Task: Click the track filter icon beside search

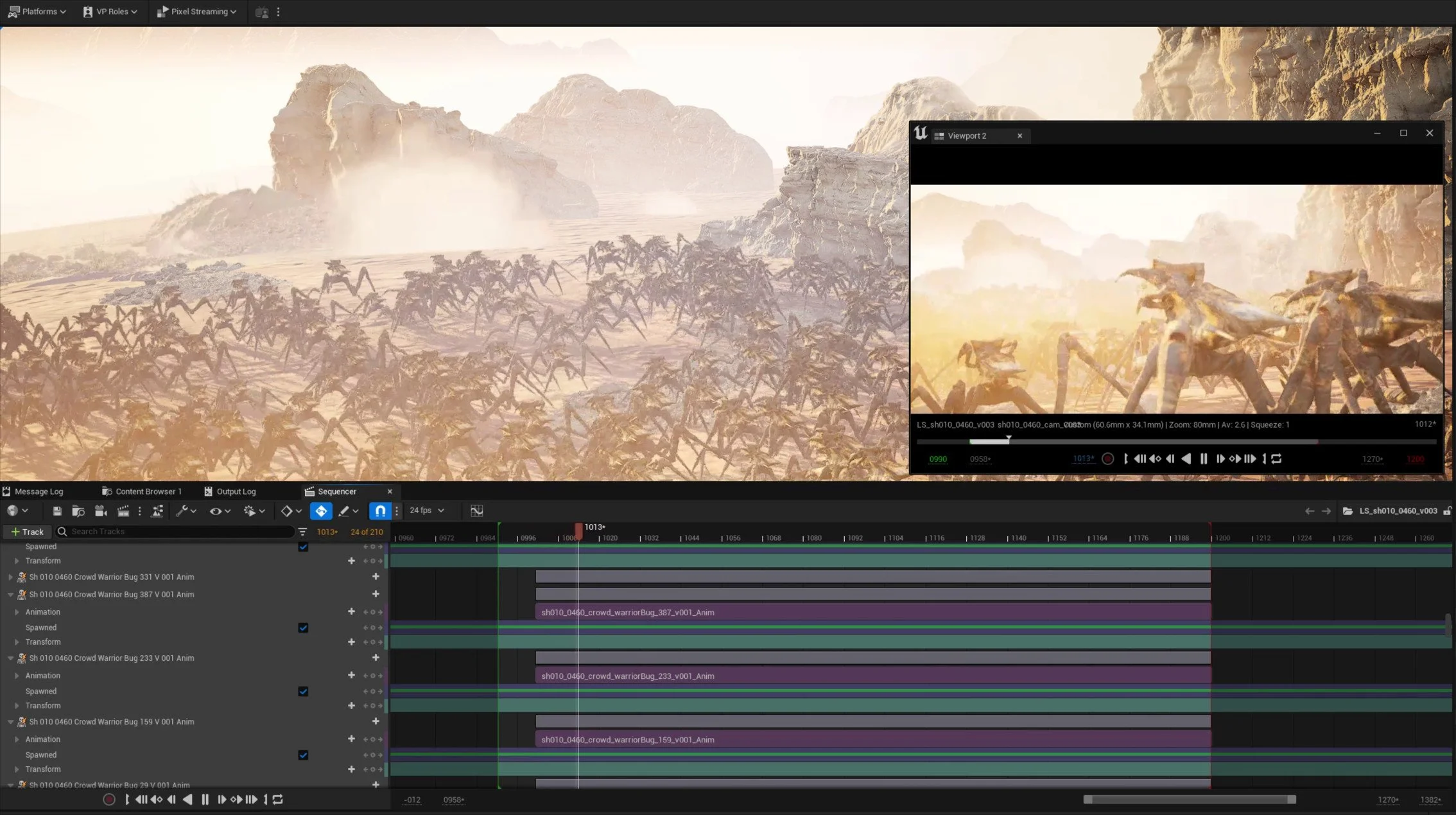Action: coord(302,532)
